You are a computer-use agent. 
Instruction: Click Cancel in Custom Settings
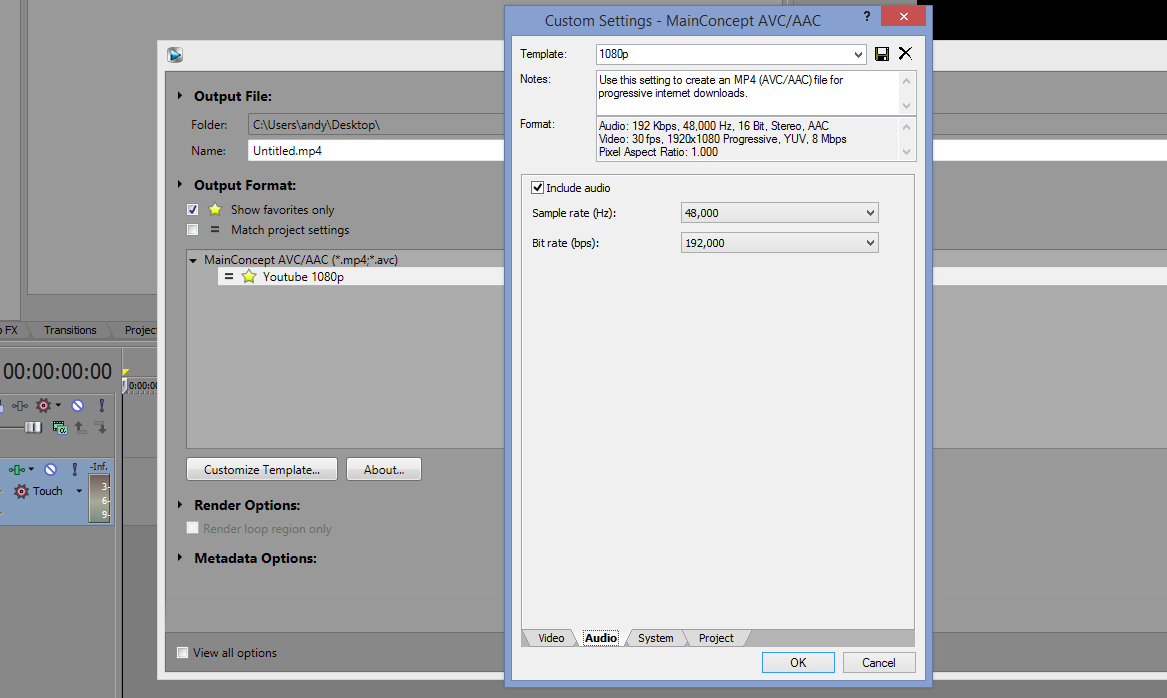point(879,662)
